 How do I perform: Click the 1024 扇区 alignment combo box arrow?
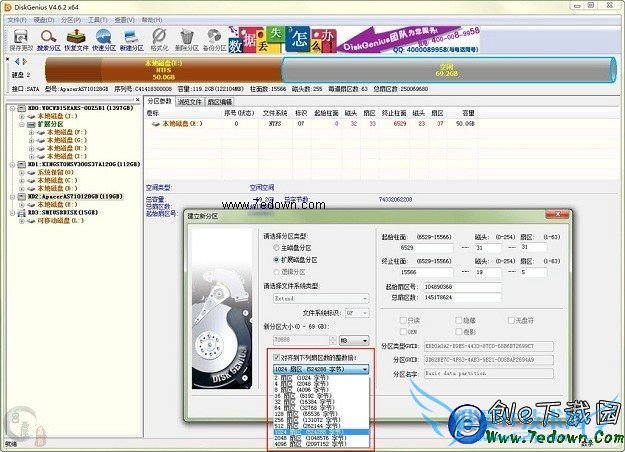(364, 369)
